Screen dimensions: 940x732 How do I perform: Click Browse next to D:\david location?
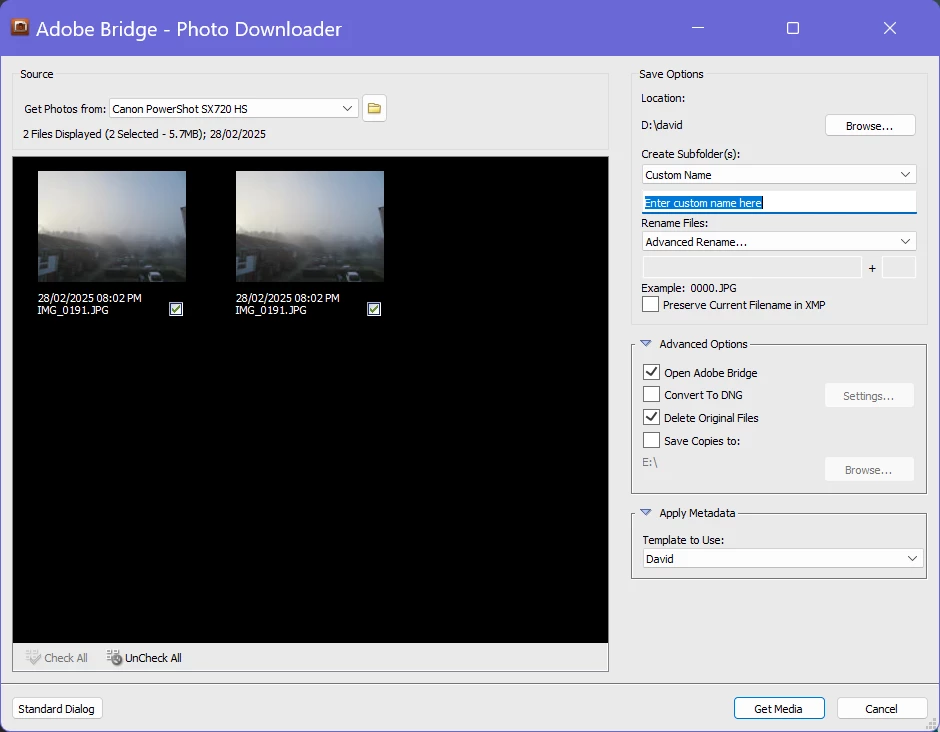click(870, 125)
